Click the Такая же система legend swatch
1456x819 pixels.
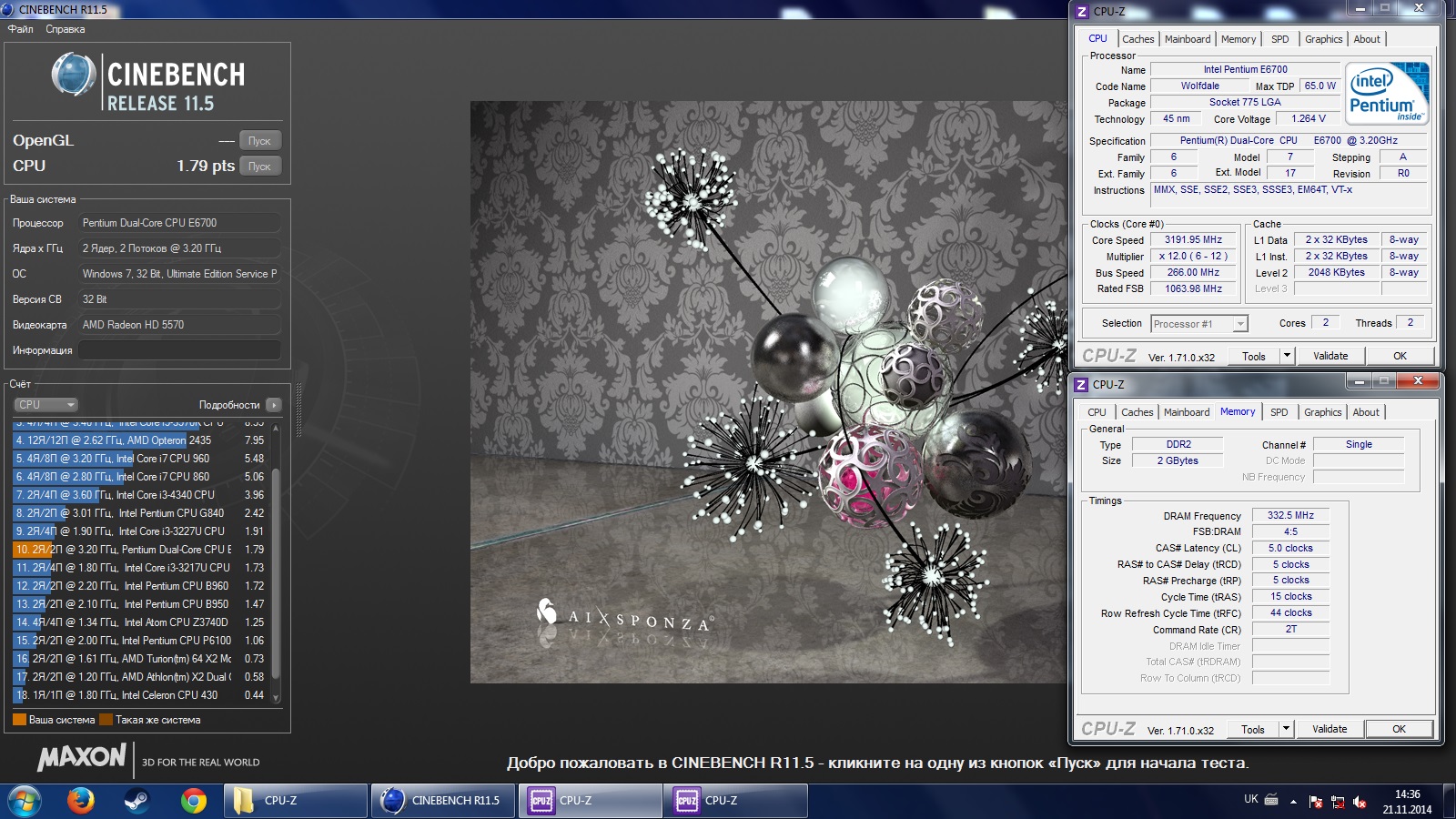[106, 720]
